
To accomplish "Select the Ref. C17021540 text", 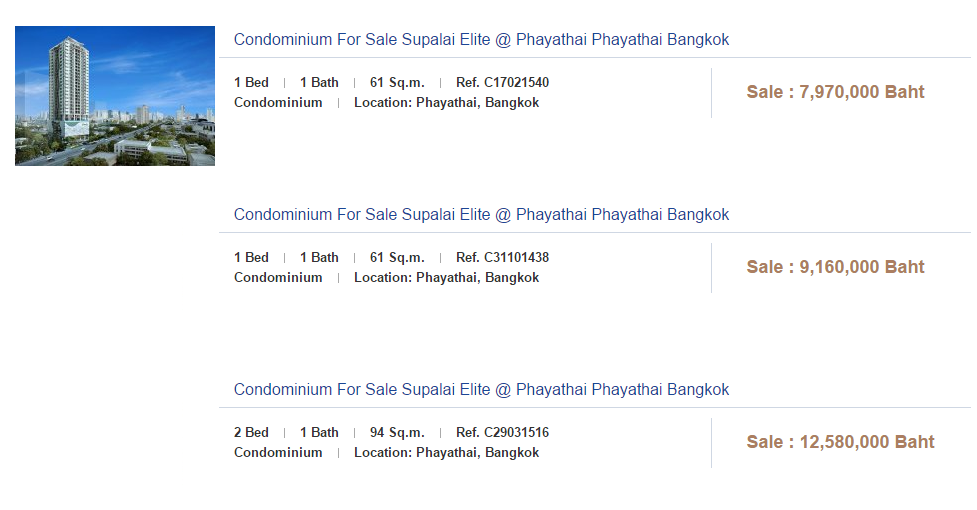I will point(502,83).
